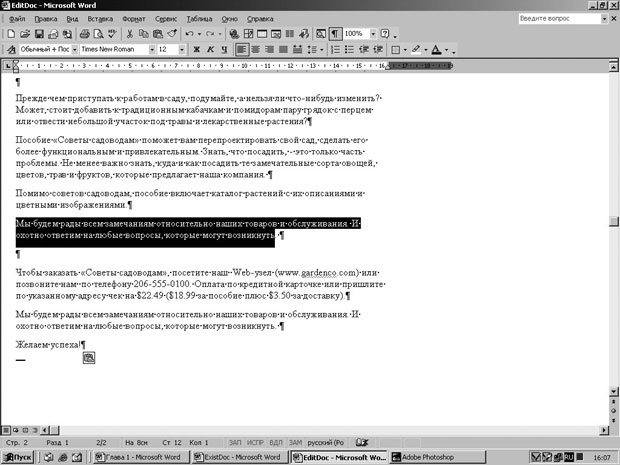Toggle bold (Ж) formatting

tap(197, 50)
